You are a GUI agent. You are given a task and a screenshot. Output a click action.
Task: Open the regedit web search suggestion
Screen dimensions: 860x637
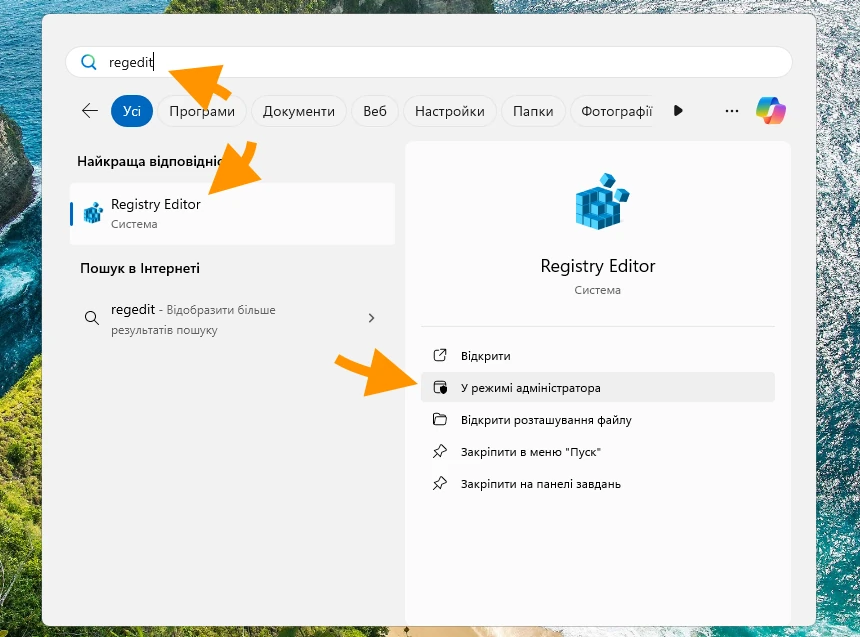click(x=233, y=319)
